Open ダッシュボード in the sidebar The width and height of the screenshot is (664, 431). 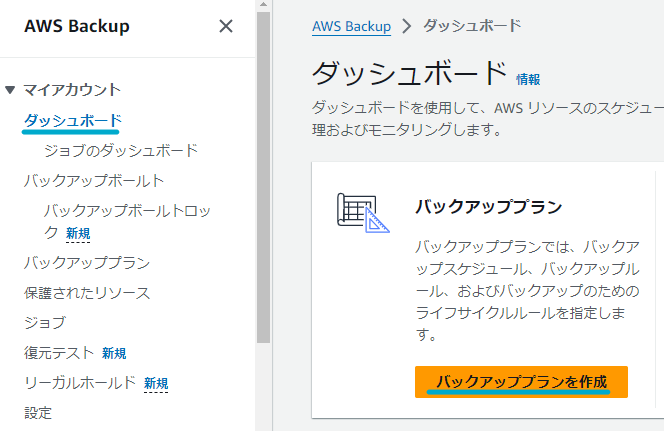point(73,120)
